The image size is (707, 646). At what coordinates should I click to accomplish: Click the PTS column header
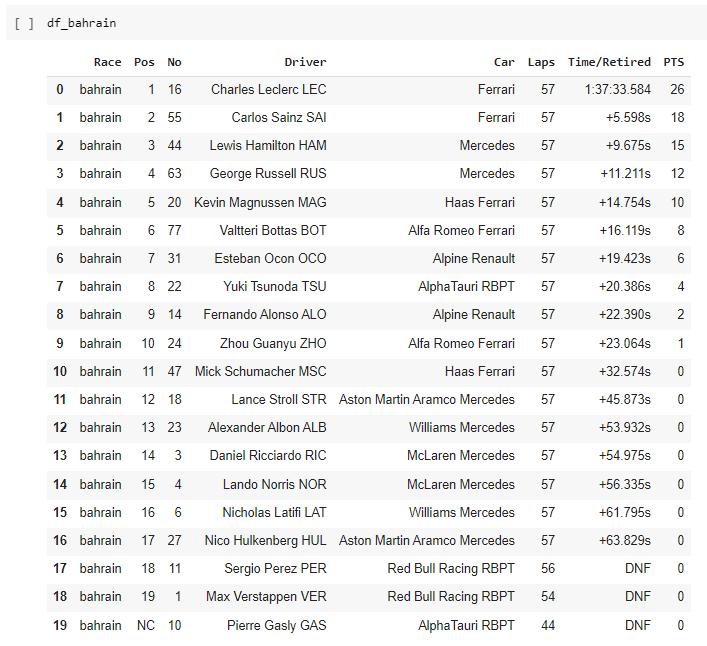pos(673,62)
